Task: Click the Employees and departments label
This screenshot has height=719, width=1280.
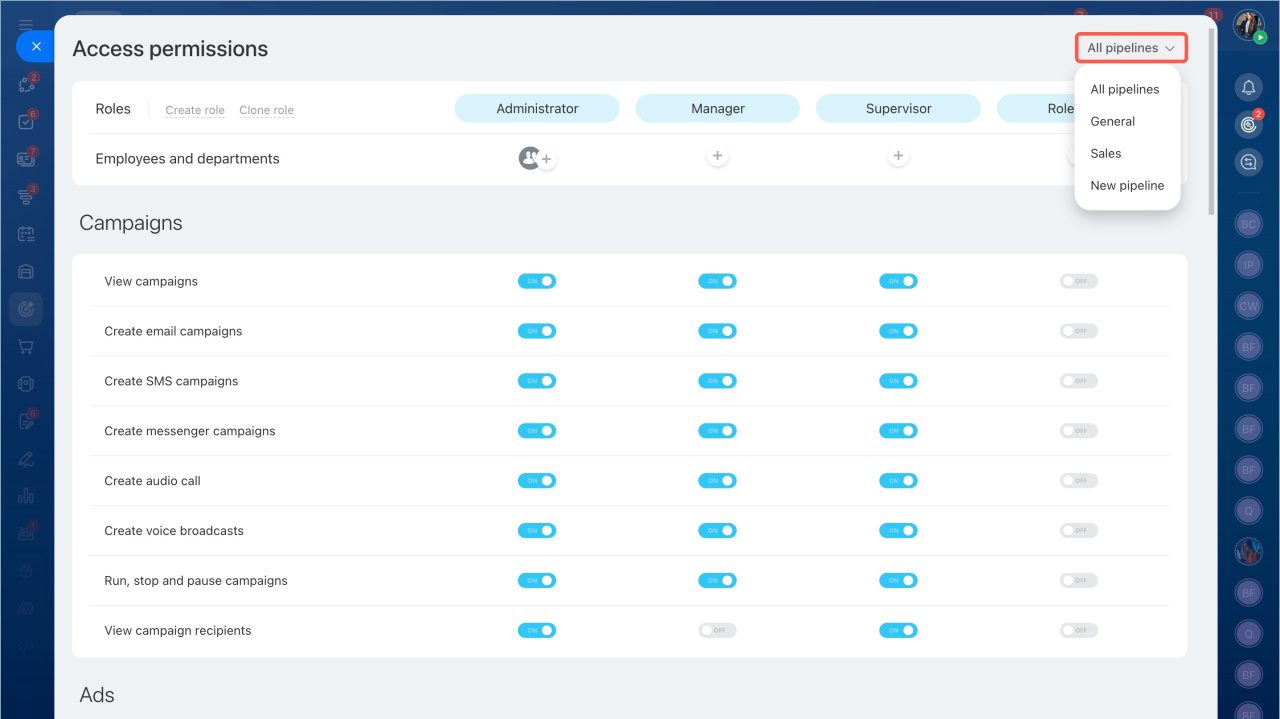Action: tap(187, 159)
